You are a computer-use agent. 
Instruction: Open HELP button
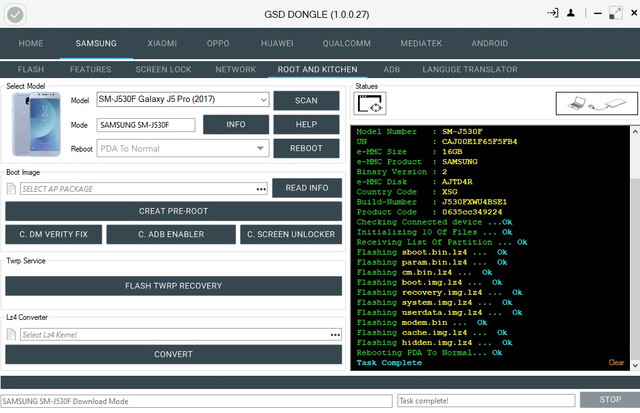click(x=306, y=124)
